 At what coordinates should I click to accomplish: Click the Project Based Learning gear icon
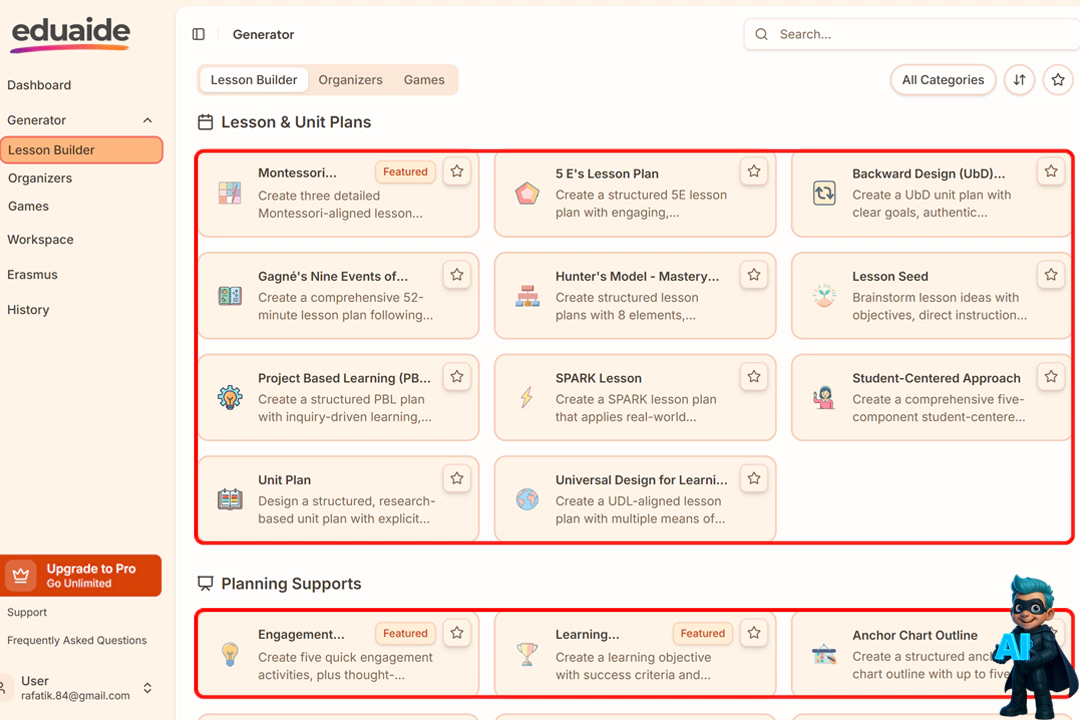click(x=230, y=398)
